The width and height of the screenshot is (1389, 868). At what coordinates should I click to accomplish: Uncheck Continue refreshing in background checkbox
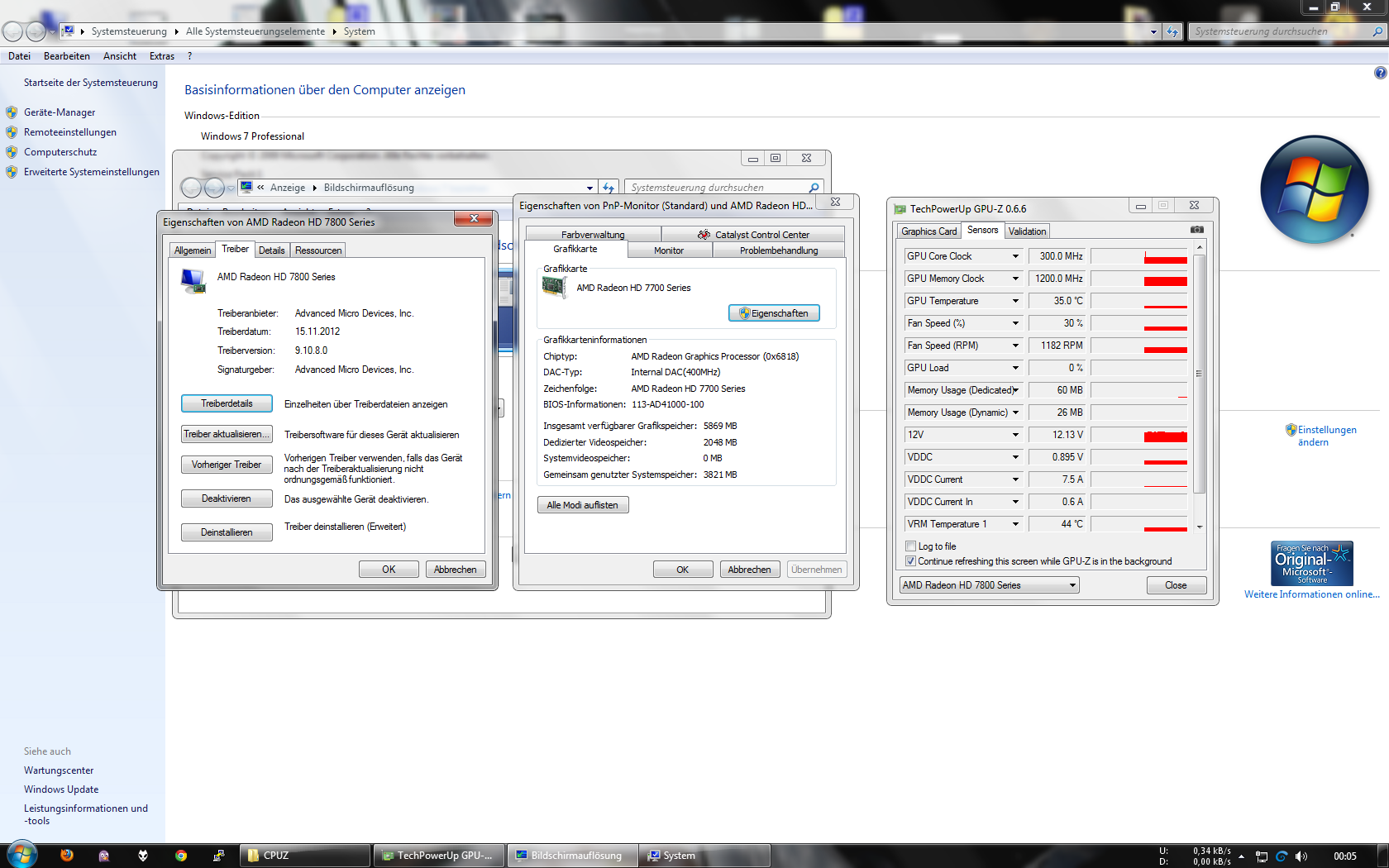coord(910,561)
